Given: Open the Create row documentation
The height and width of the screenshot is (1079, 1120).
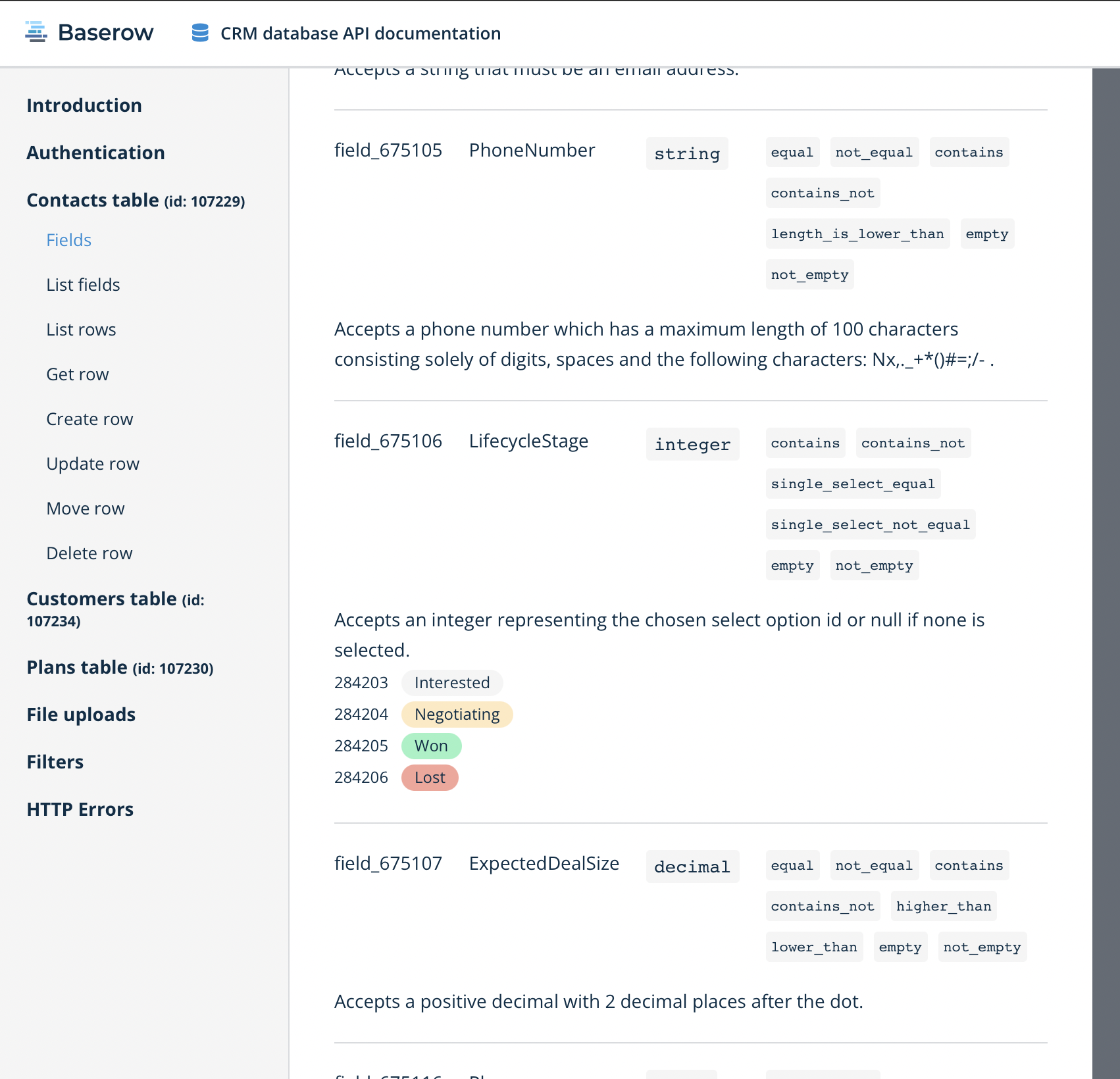Looking at the screenshot, I should [x=89, y=418].
